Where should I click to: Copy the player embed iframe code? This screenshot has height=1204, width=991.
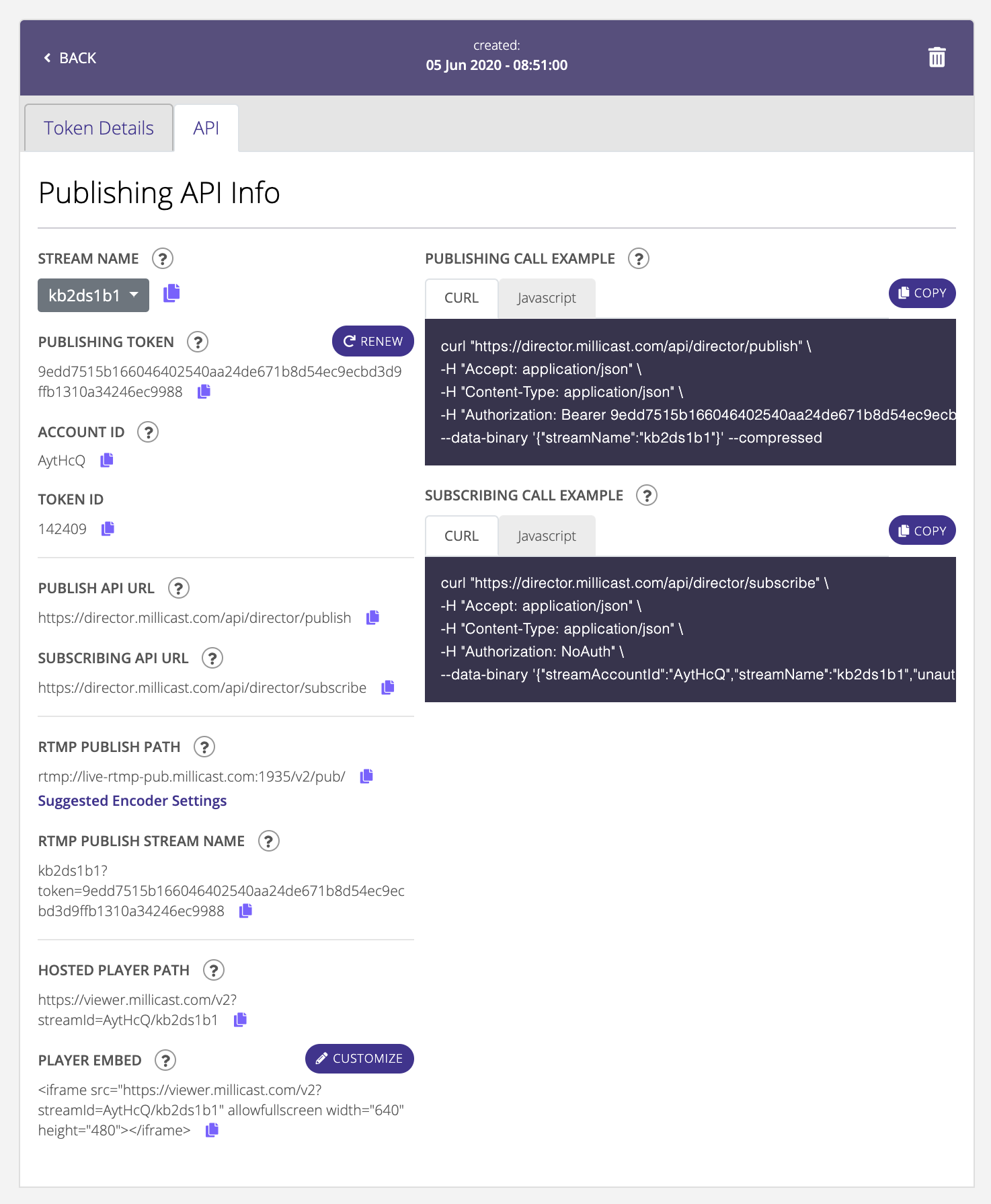coord(212,1130)
